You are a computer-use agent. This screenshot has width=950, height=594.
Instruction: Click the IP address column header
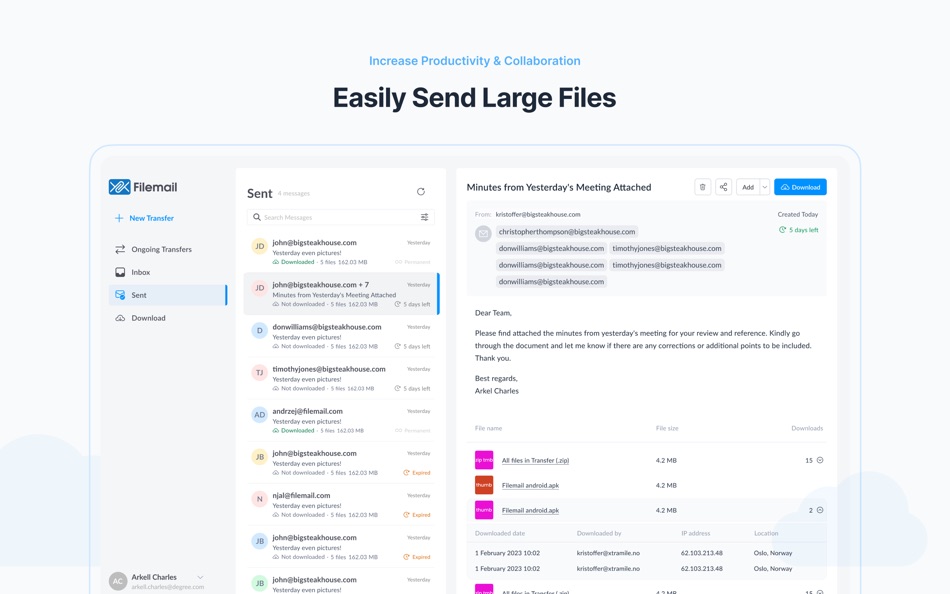click(695, 533)
